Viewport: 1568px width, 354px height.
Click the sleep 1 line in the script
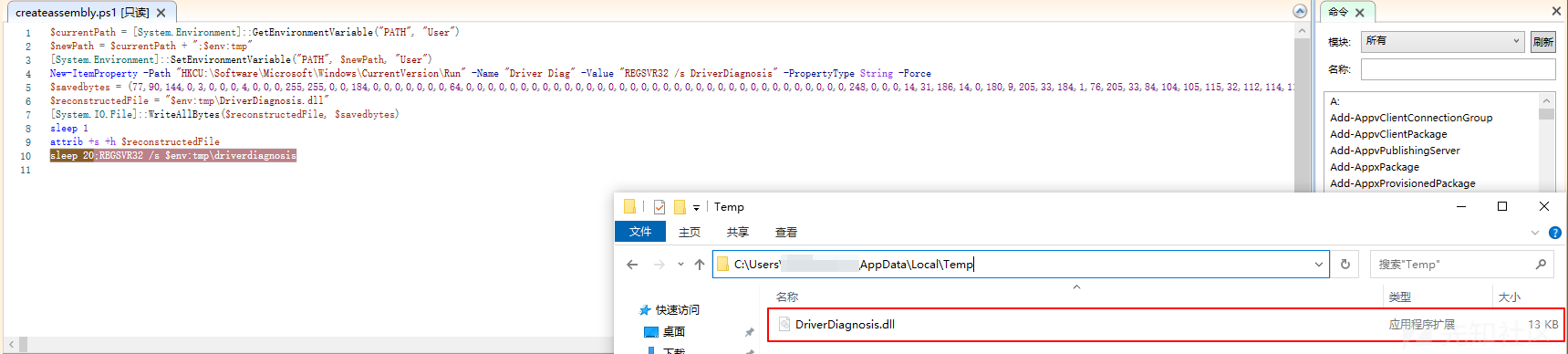(x=69, y=129)
